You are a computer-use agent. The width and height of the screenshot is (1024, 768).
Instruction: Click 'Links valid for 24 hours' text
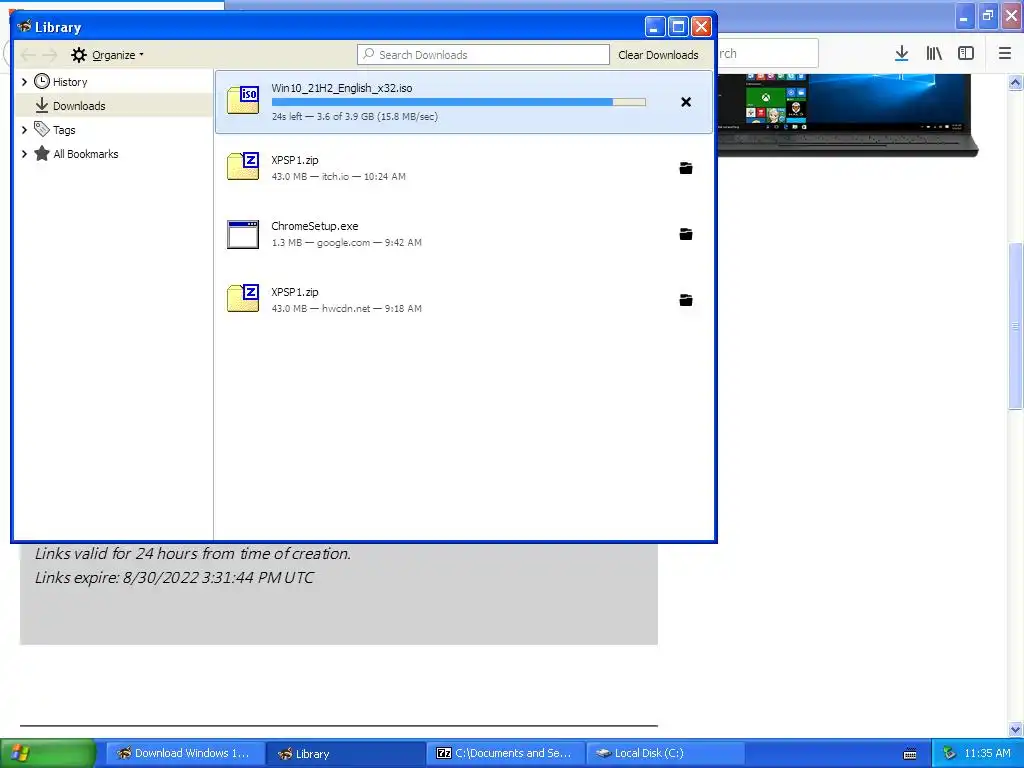(x=193, y=554)
